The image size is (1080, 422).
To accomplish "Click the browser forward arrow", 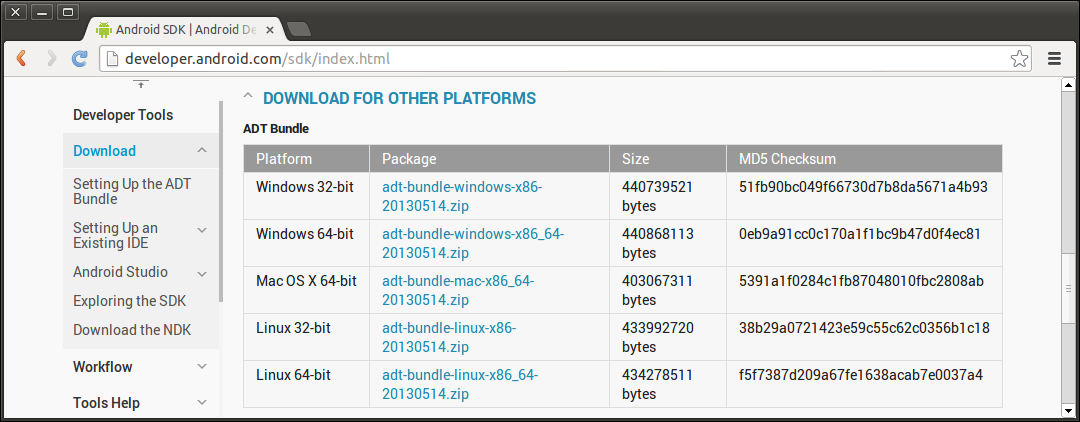I will click(51, 59).
